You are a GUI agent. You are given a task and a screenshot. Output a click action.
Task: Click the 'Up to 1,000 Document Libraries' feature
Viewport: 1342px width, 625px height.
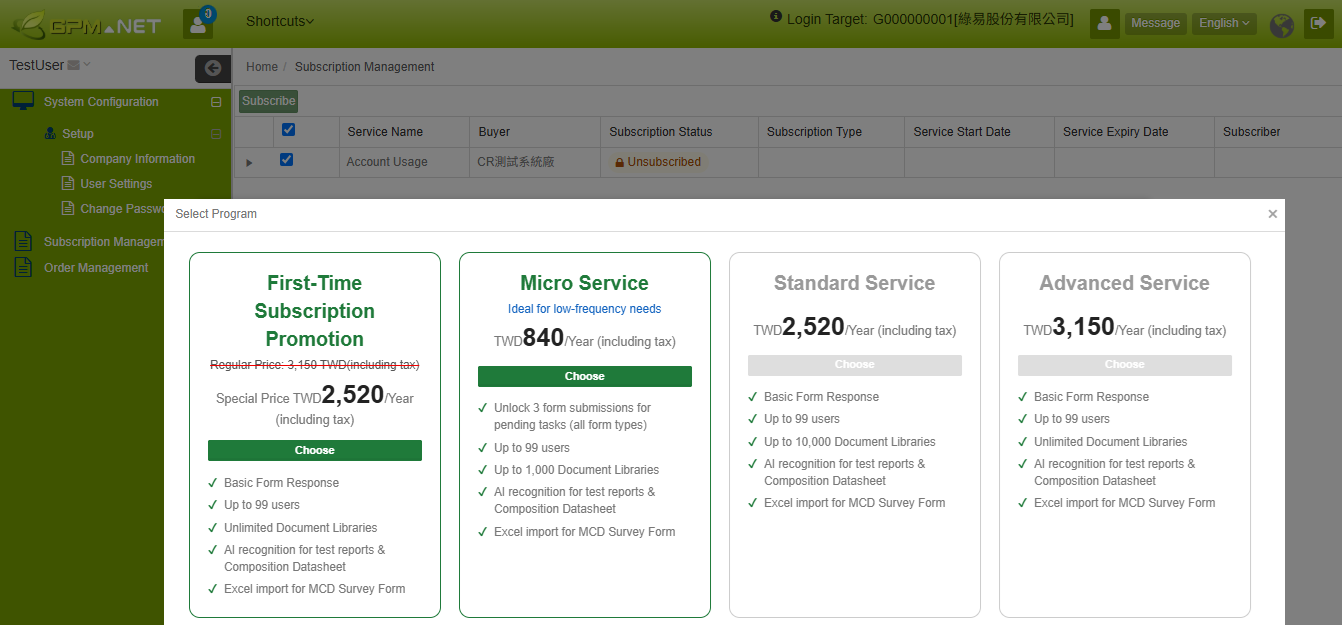577,470
